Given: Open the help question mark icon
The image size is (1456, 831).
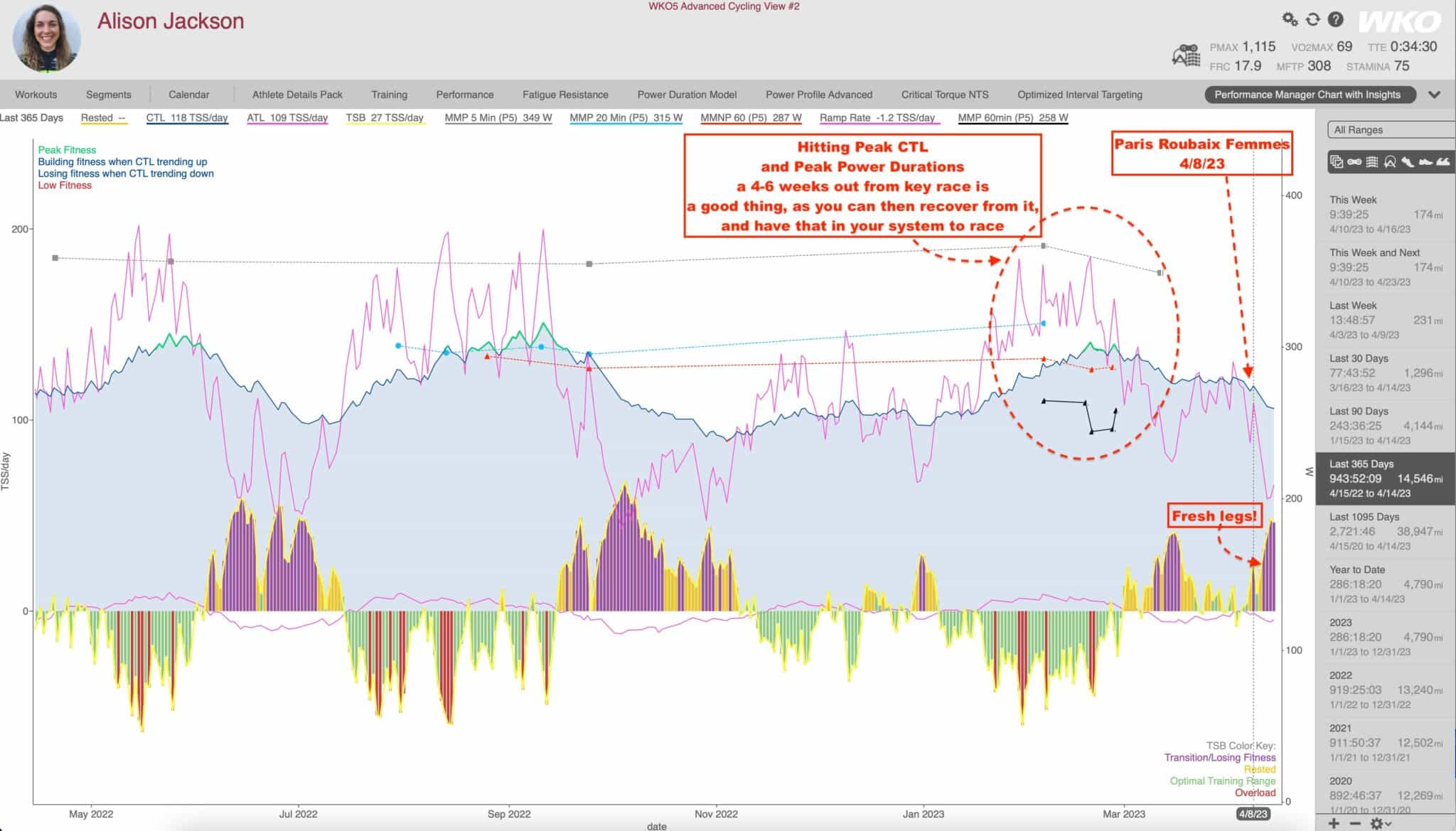Looking at the screenshot, I should 1335,19.
